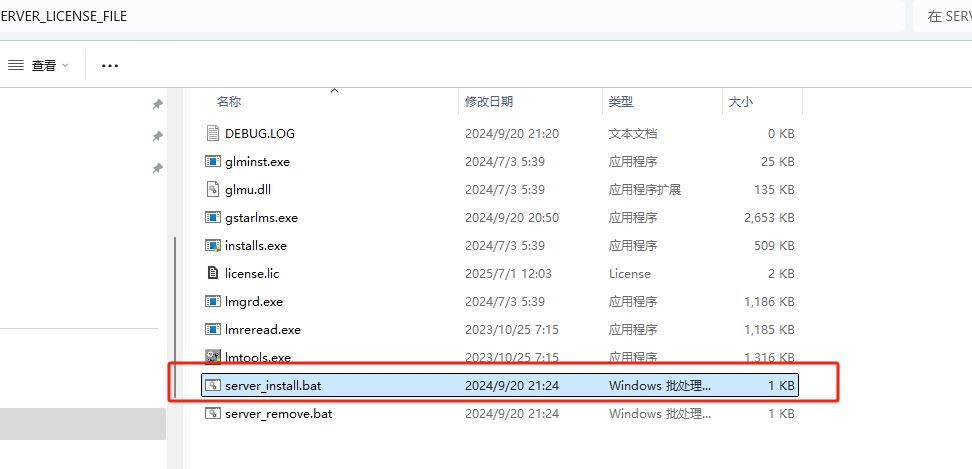The width and height of the screenshot is (972, 469).
Task: Select the DEBUG.LOG file name
Action: 260,133
